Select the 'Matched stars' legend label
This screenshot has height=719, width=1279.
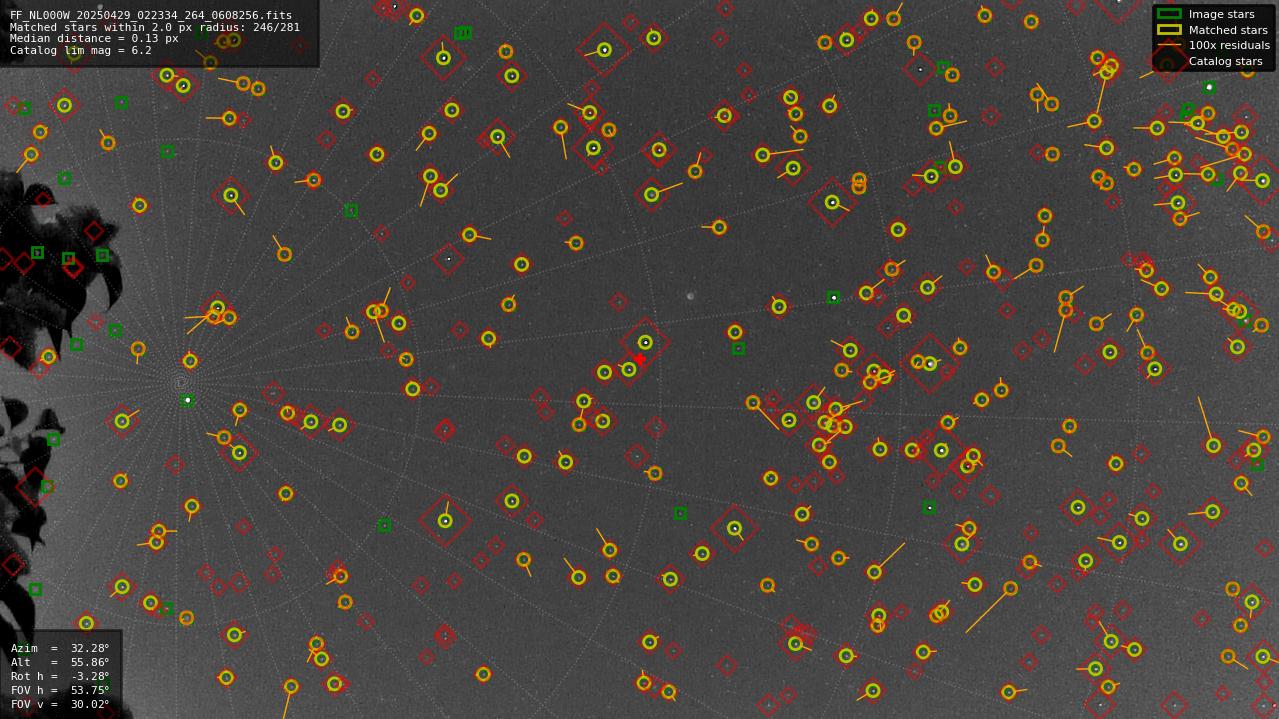tap(1227, 30)
